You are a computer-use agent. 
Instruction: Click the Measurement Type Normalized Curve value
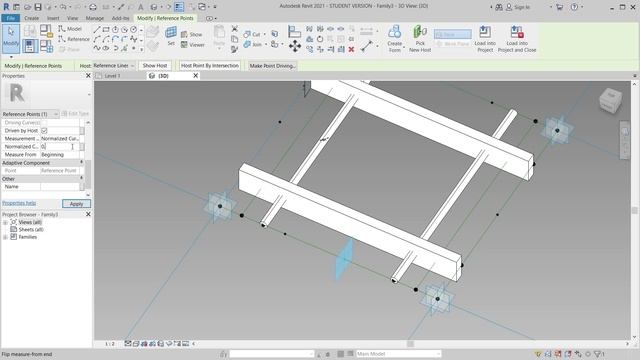click(60, 139)
